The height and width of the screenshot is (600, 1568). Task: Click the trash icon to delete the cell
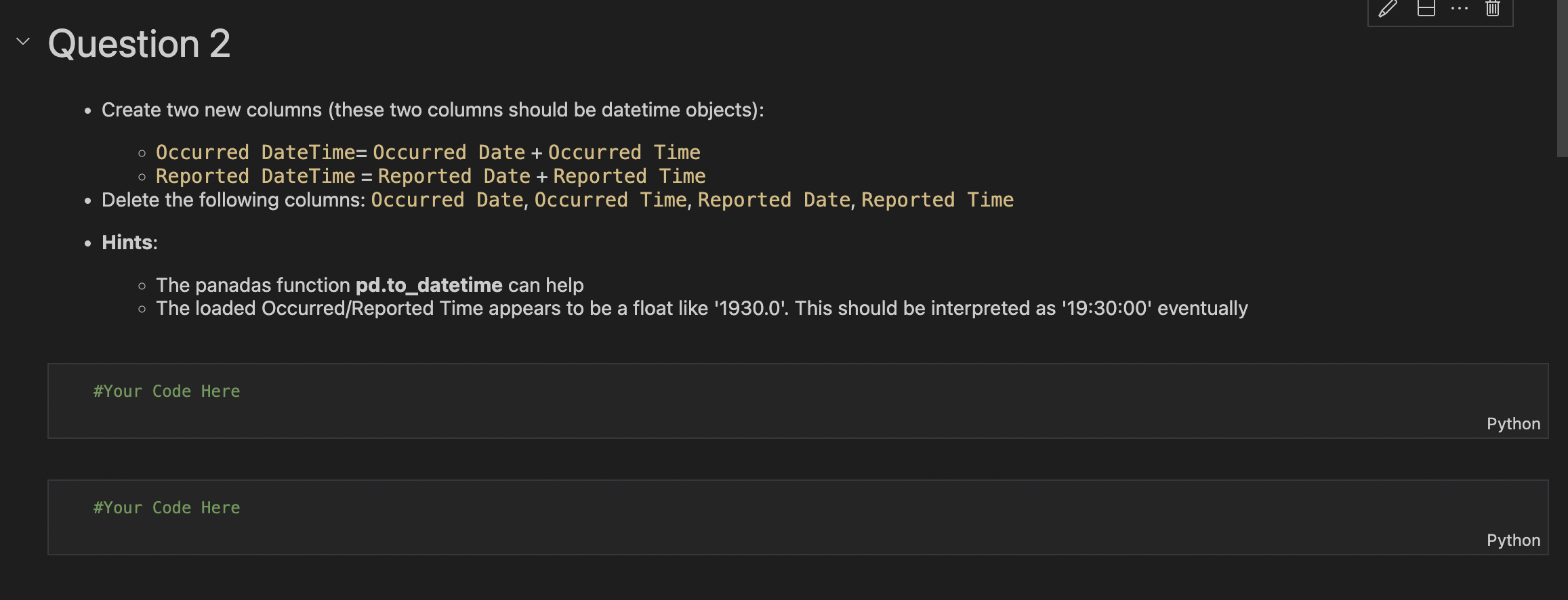1492,8
